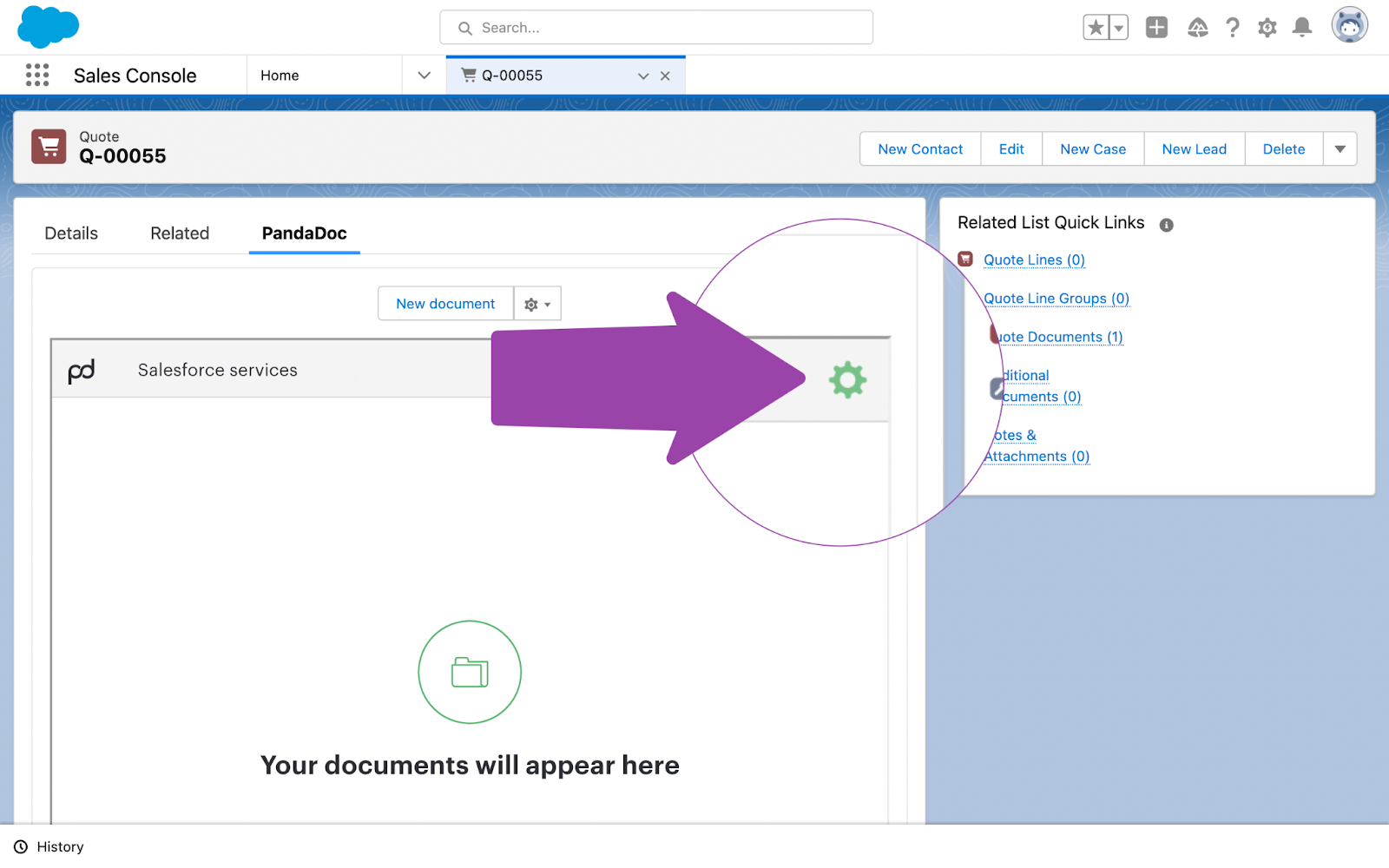Click the New Case button
This screenshot has height=868, width=1389.
click(x=1093, y=149)
